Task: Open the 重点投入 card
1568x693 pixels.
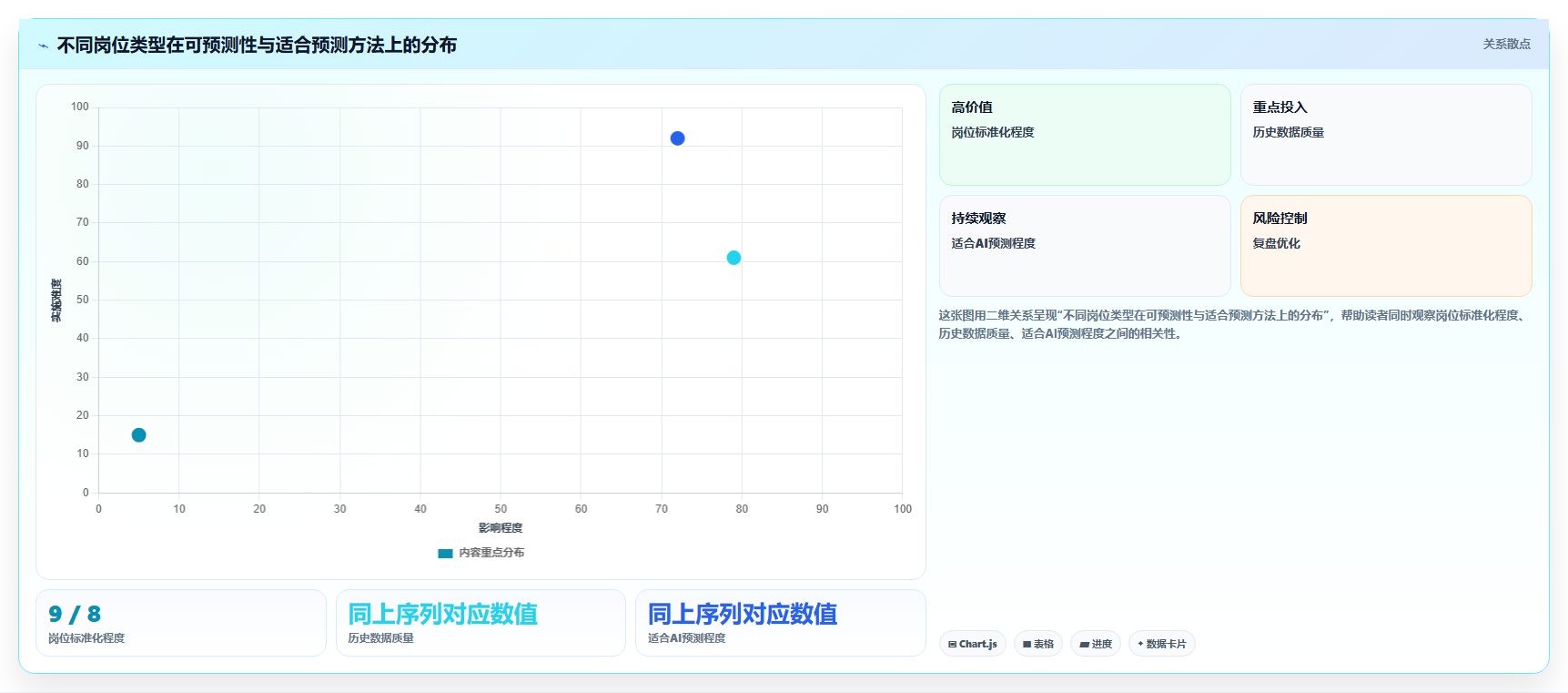Action: coord(1386,135)
